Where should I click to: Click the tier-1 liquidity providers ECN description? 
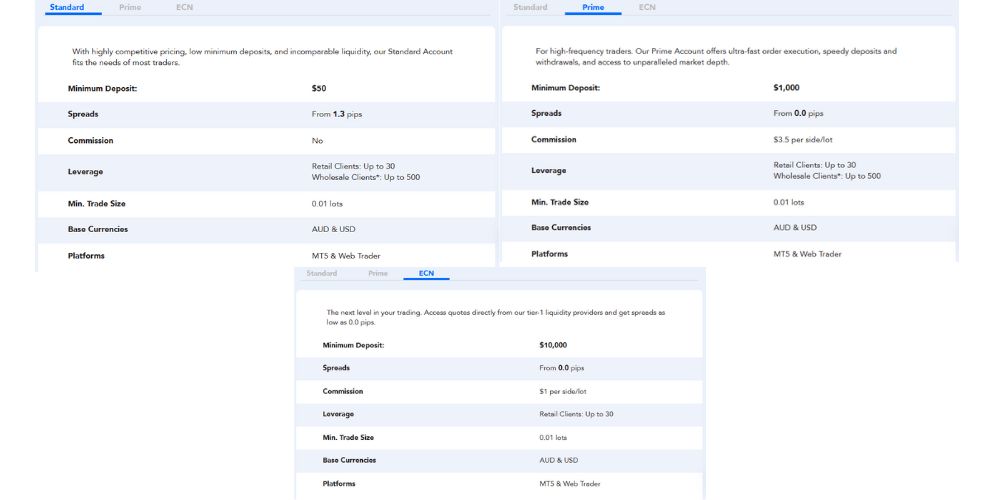tap(495, 317)
